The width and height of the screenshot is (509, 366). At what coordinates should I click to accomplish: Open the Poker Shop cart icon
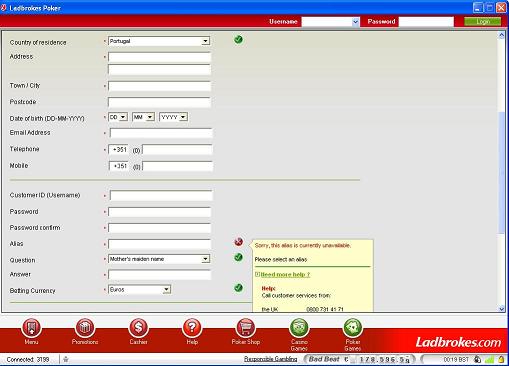click(246, 328)
